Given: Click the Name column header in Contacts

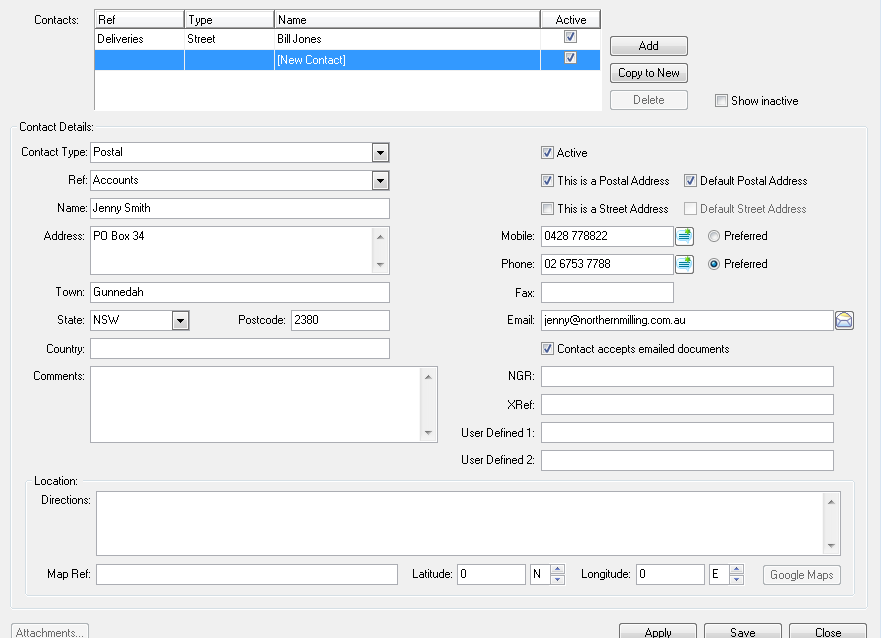Looking at the screenshot, I should point(407,19).
